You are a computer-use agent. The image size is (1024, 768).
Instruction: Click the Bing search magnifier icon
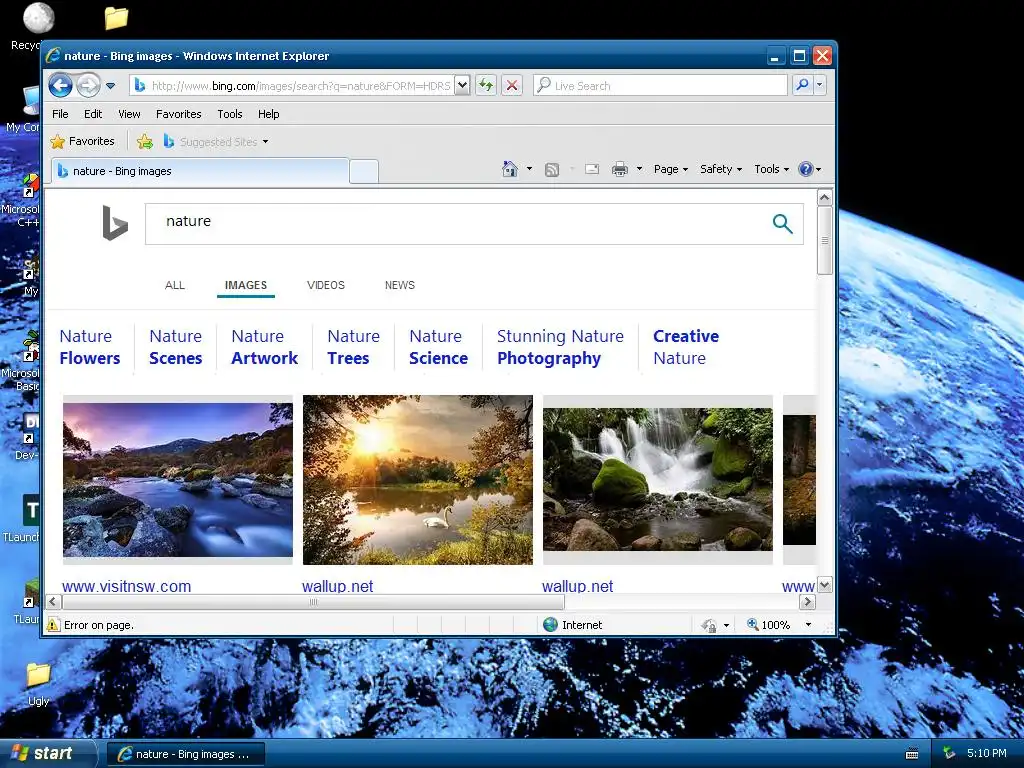pos(782,223)
